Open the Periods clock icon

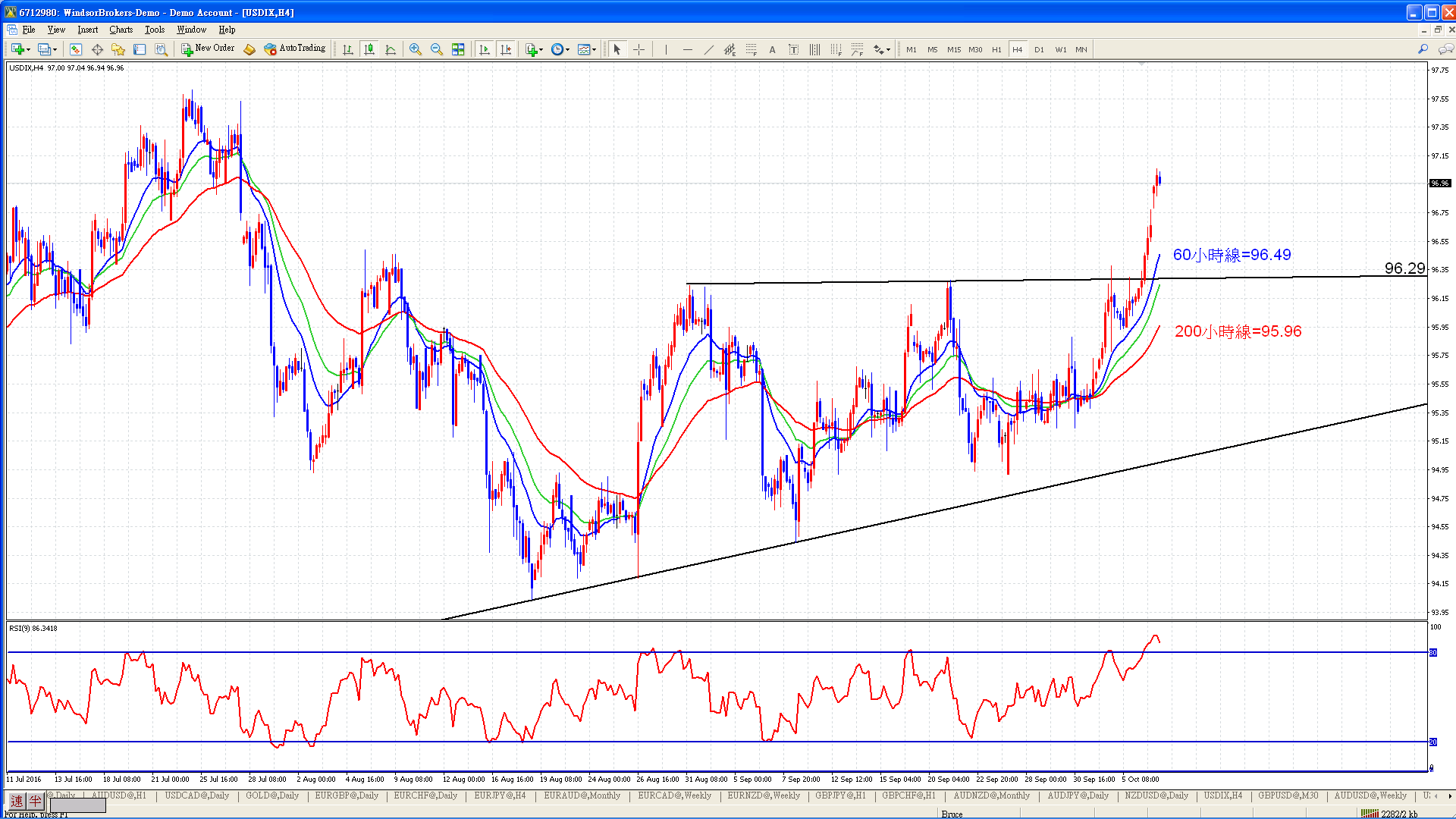click(557, 49)
